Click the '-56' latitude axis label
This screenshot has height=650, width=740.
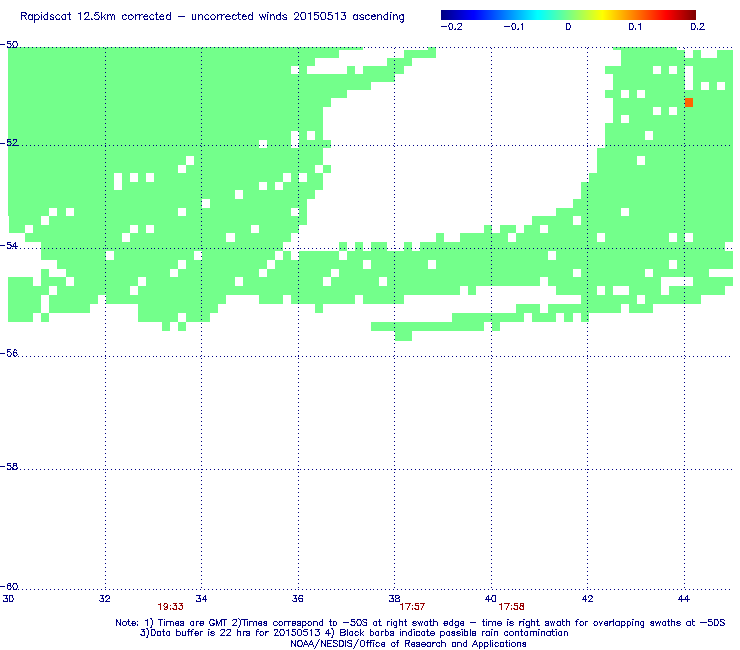point(9,353)
